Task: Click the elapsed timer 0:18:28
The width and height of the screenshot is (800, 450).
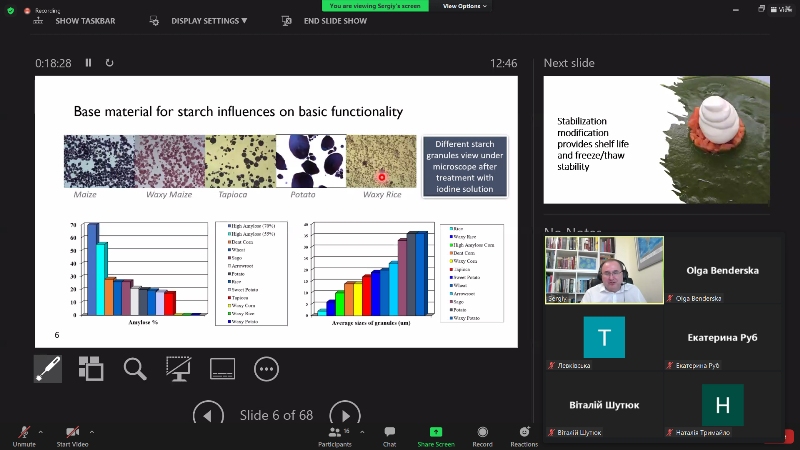Action: pyautogui.click(x=53, y=63)
